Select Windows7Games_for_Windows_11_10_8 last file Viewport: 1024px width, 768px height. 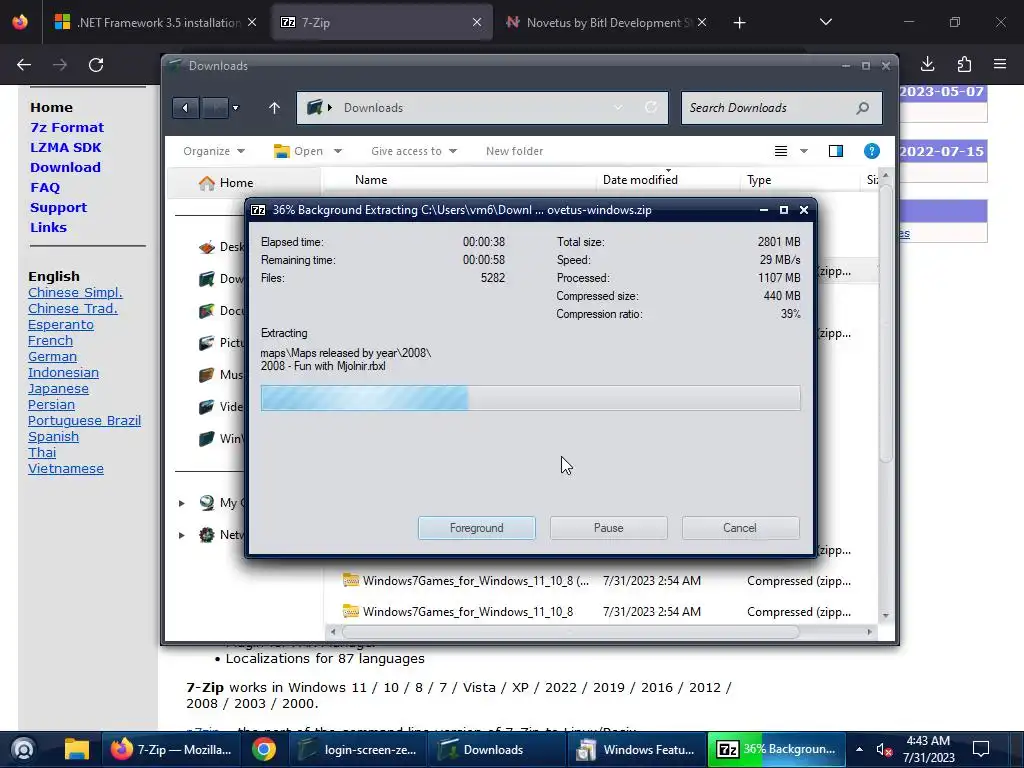468,612
